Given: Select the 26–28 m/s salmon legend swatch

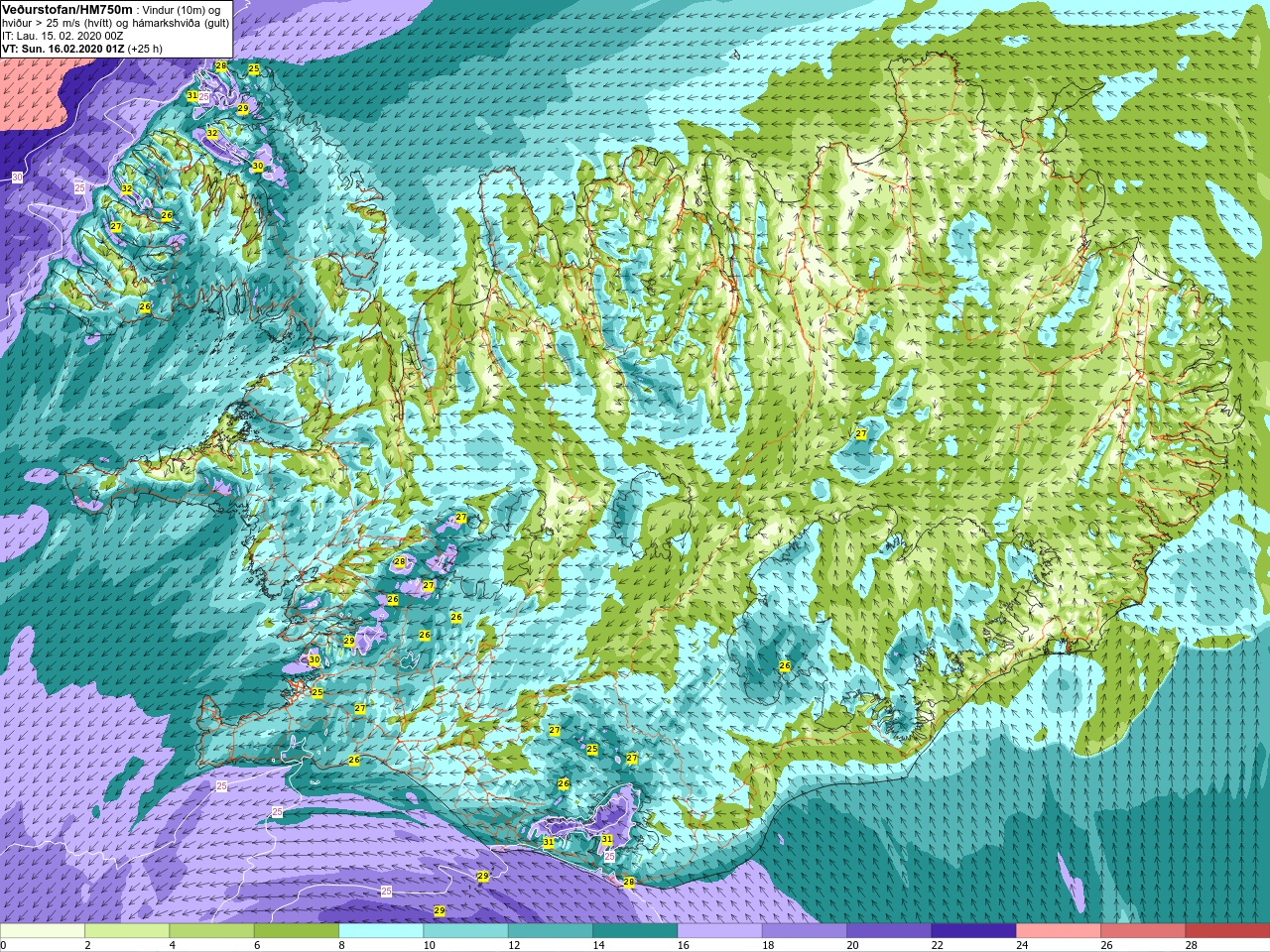Looking at the screenshot, I should click(1142, 931).
